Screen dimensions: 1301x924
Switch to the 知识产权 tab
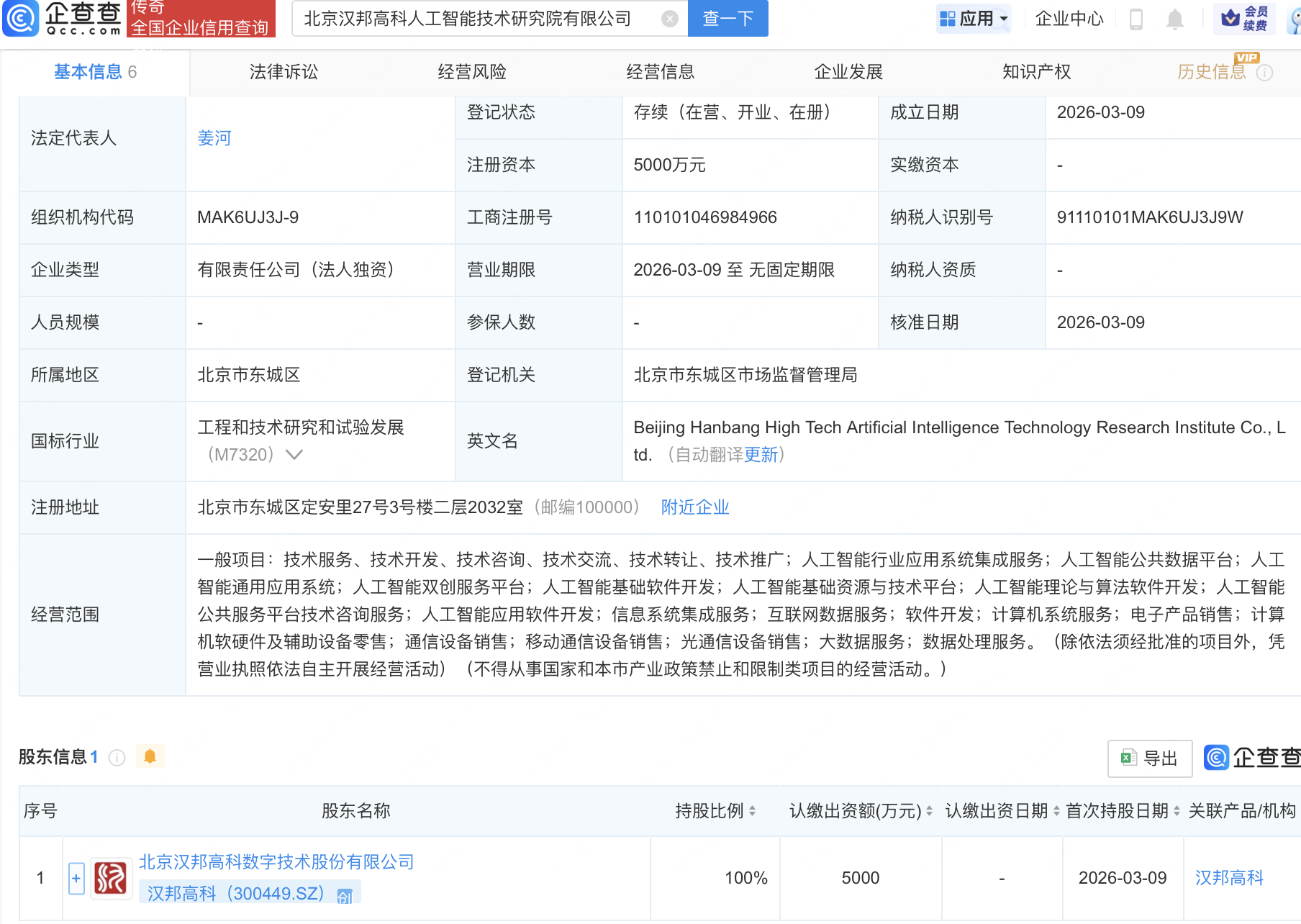point(1036,72)
